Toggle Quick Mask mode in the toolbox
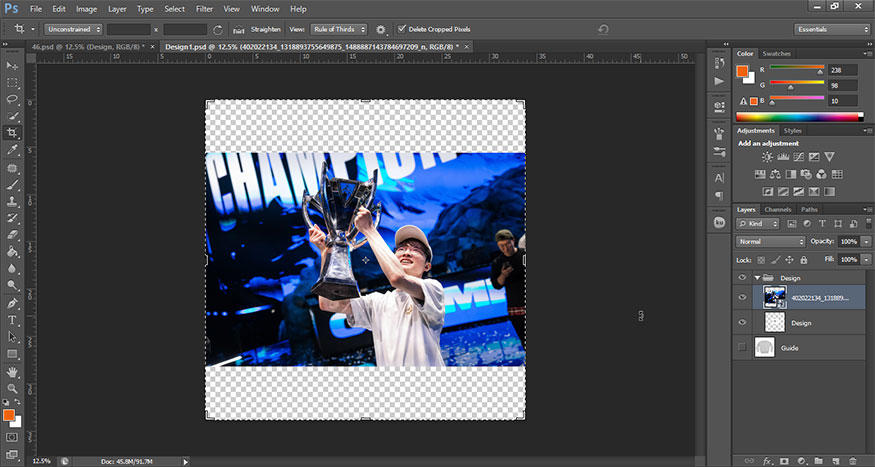 click(12, 437)
